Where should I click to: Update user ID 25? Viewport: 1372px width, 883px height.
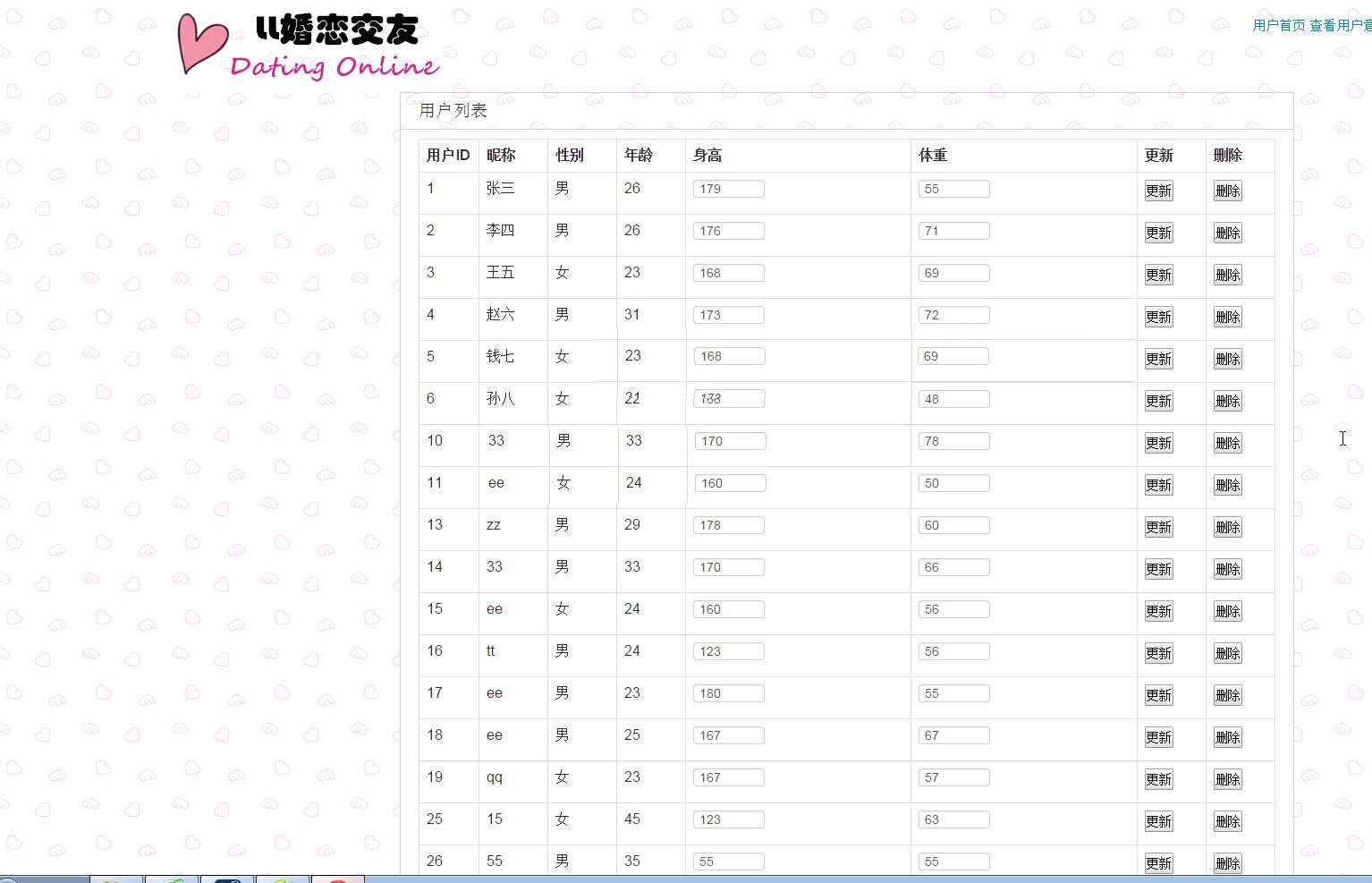click(1158, 821)
